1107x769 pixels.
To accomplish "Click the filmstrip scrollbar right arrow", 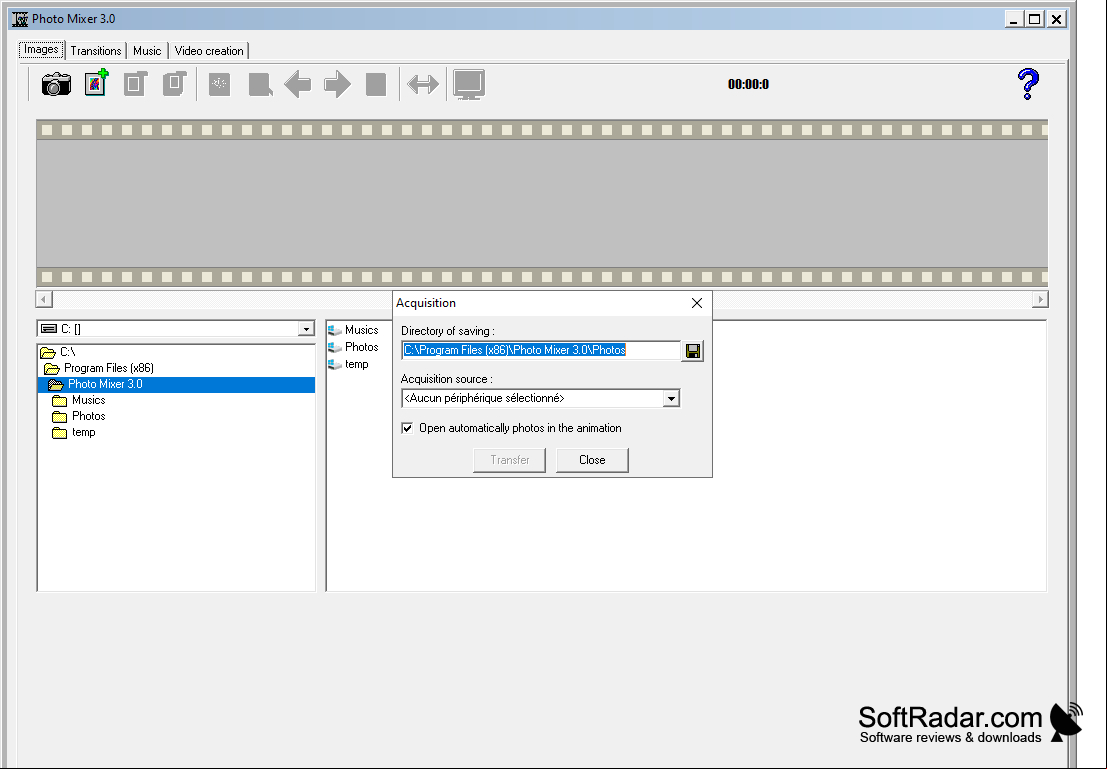I will tap(1040, 299).
